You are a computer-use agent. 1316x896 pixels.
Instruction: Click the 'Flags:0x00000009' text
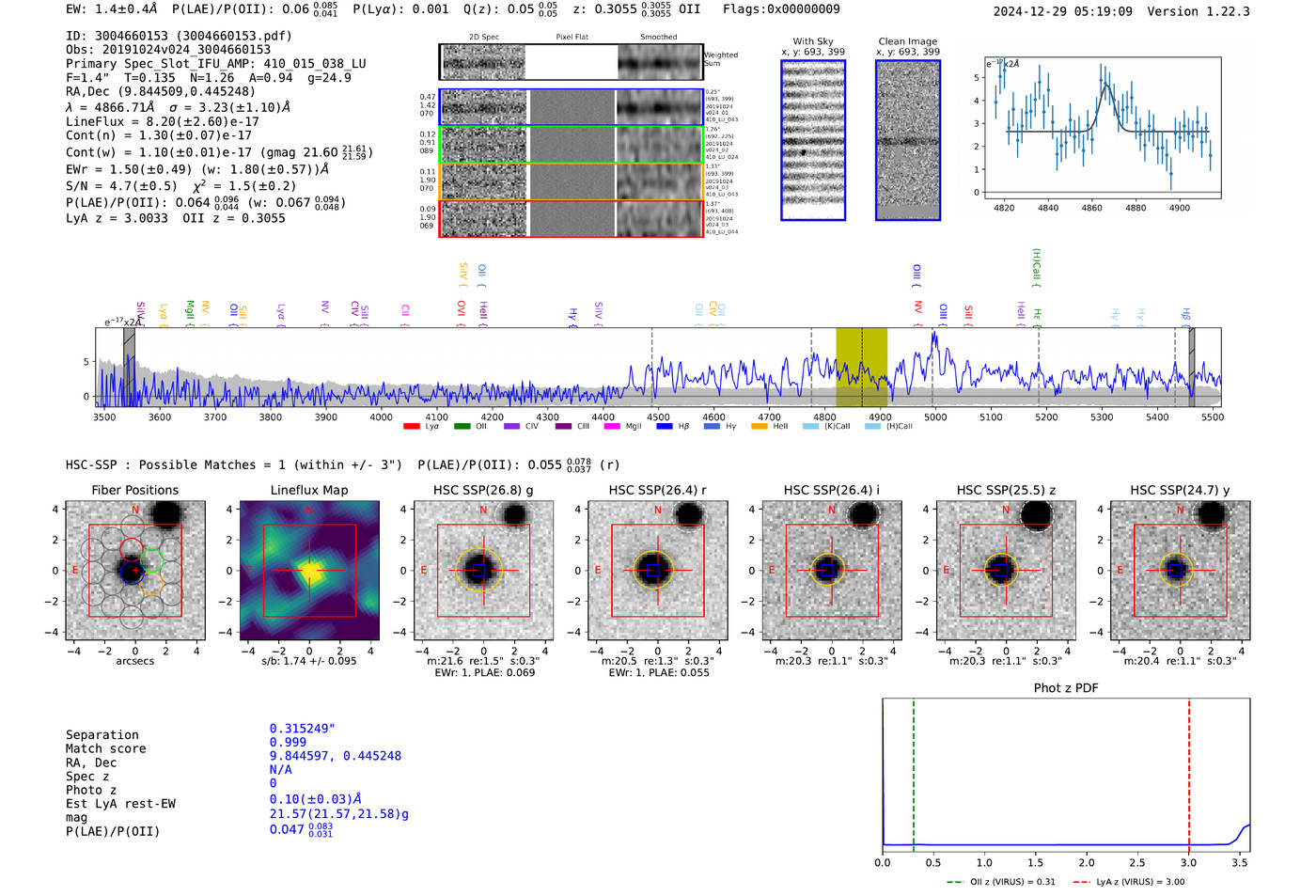click(x=782, y=9)
